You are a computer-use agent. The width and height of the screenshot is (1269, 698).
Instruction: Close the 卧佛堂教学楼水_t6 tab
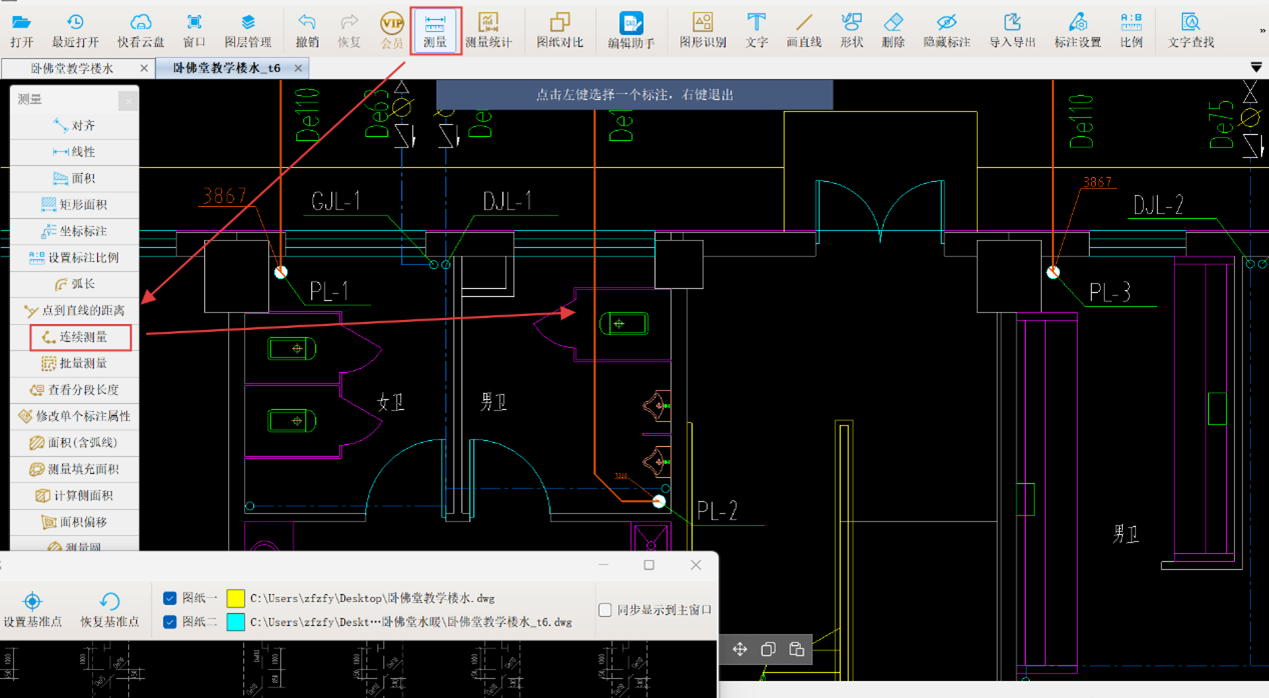(298, 68)
